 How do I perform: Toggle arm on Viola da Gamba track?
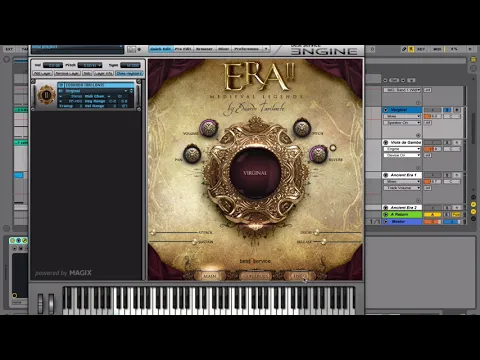coord(457,142)
